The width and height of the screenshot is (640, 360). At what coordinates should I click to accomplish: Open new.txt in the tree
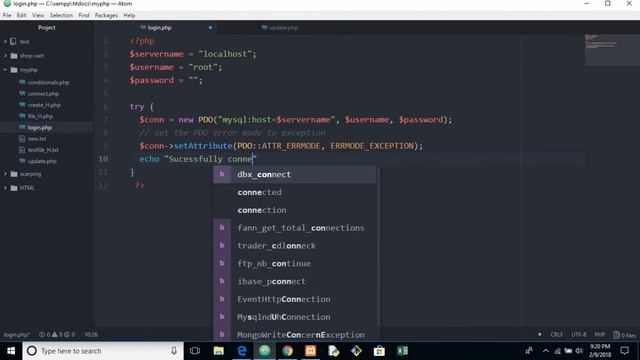pyautogui.click(x=37, y=139)
